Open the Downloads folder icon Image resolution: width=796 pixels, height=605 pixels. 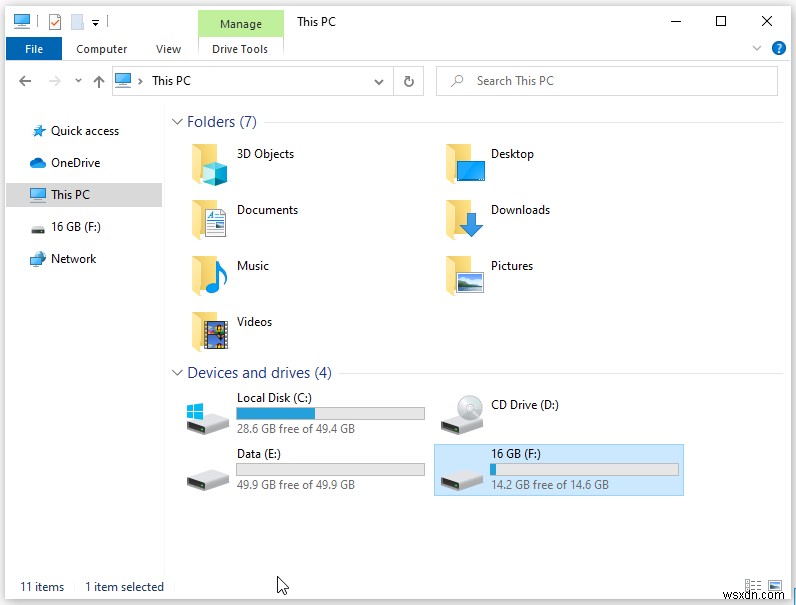464,219
